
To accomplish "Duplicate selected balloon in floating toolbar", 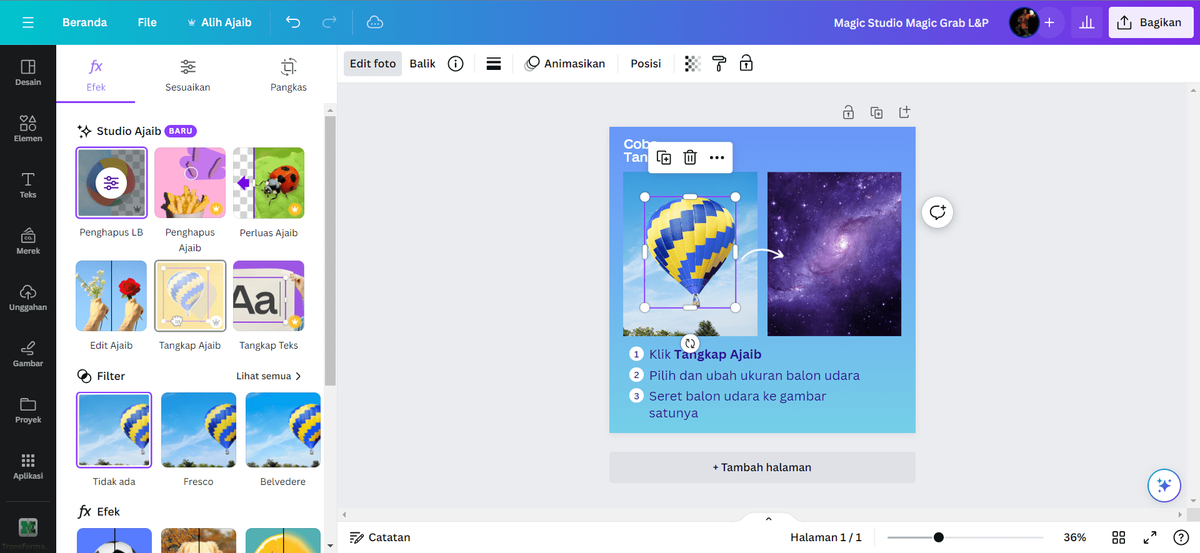I will click(x=664, y=157).
